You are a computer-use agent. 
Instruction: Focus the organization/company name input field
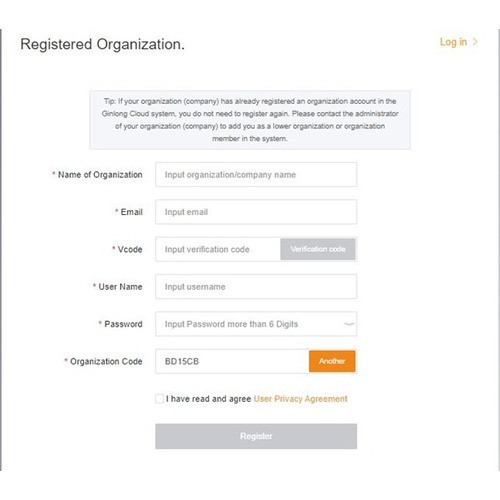[x=256, y=175]
